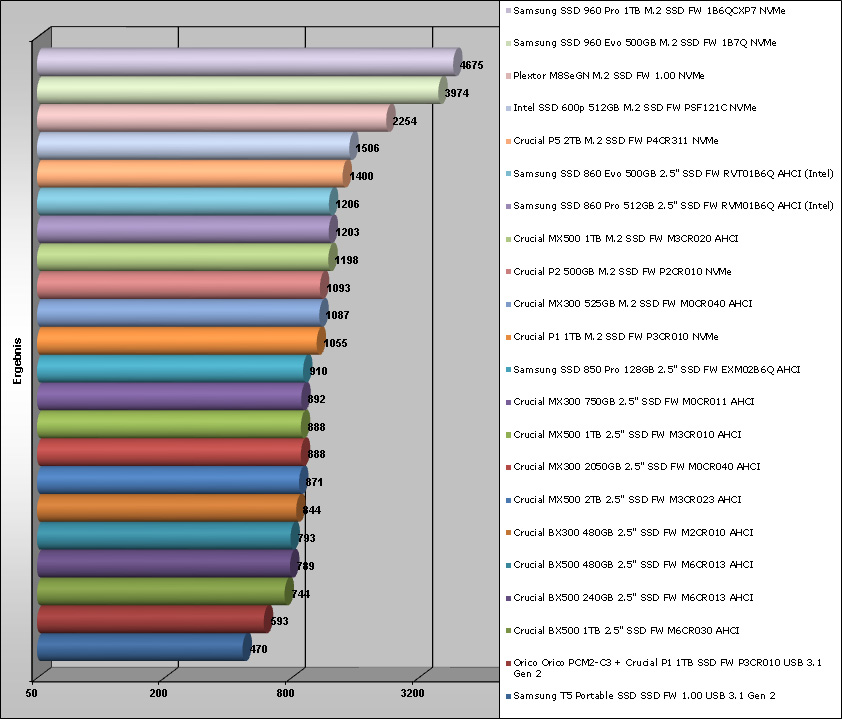The image size is (842, 719).
Task: Click the axis tick label 3200
Action: (412, 693)
